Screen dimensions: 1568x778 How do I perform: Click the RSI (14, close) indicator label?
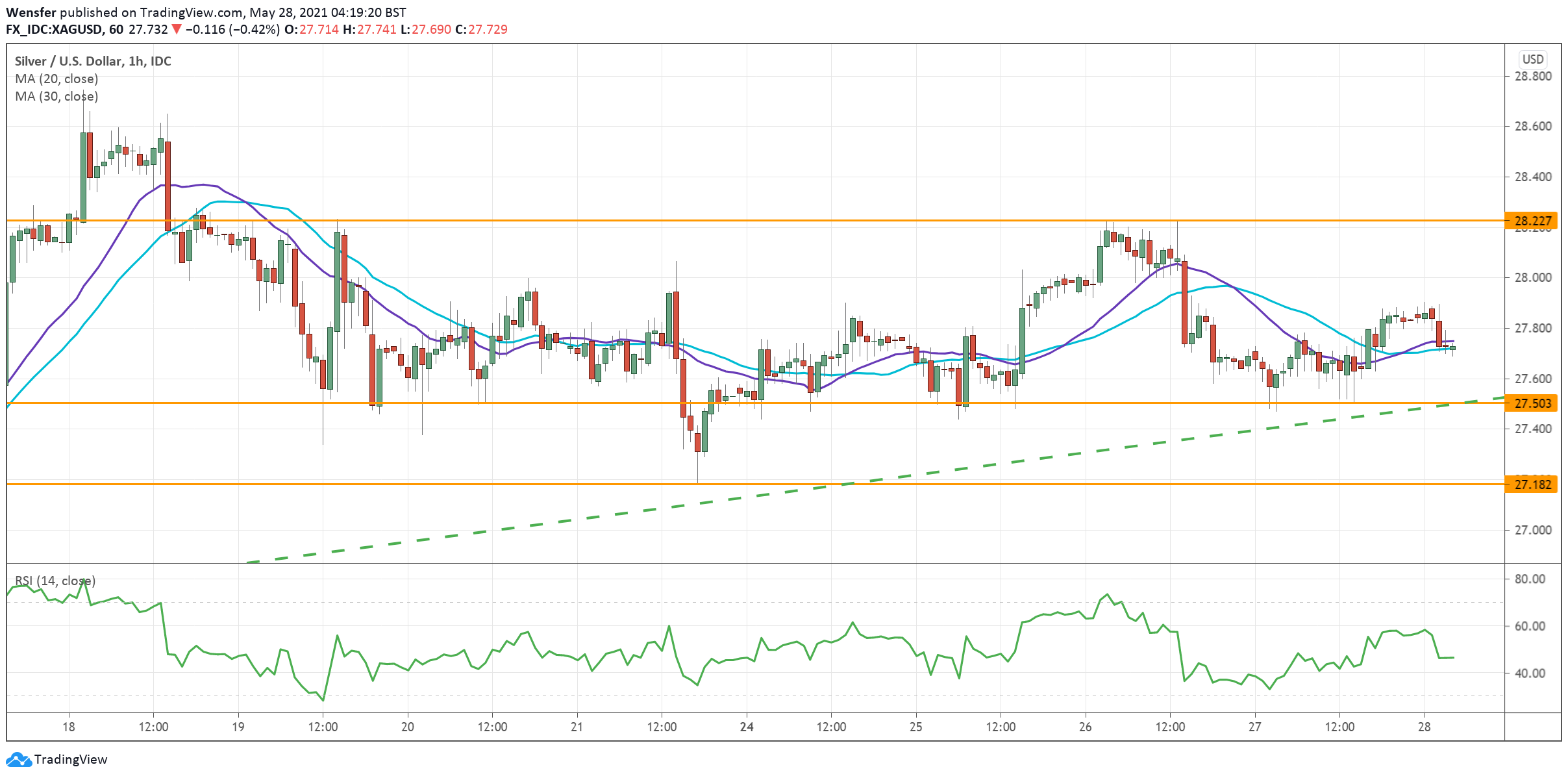click(x=55, y=581)
